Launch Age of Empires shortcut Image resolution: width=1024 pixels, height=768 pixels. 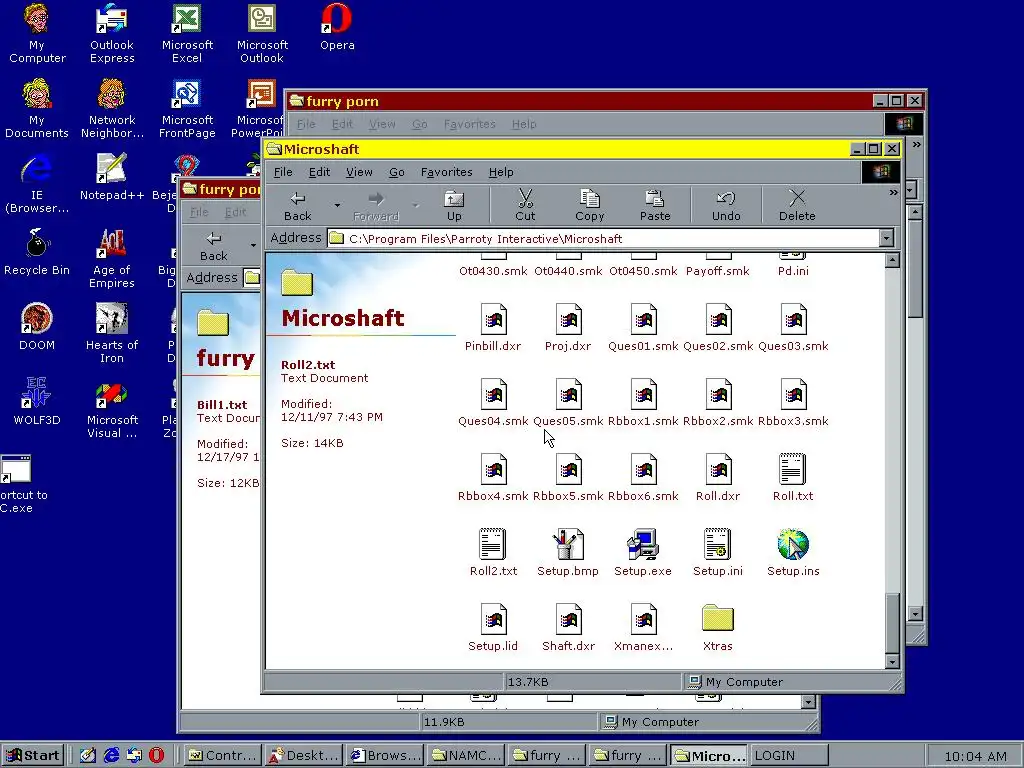(112, 258)
